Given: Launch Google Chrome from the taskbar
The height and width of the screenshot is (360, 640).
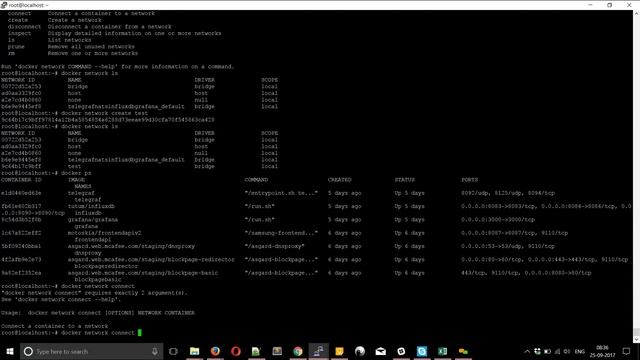Looking at the screenshot, I should click(x=298, y=351).
